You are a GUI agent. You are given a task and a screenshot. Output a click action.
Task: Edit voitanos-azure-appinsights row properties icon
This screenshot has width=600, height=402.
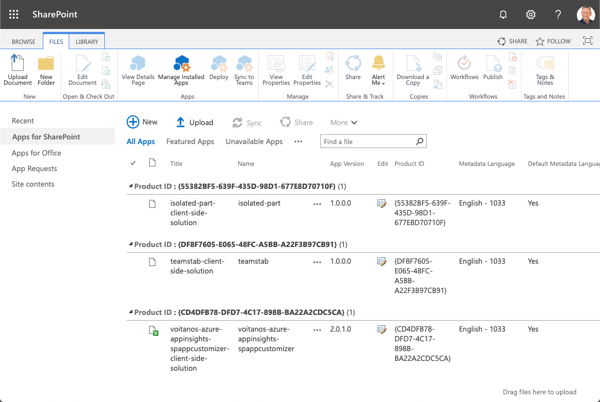(381, 329)
